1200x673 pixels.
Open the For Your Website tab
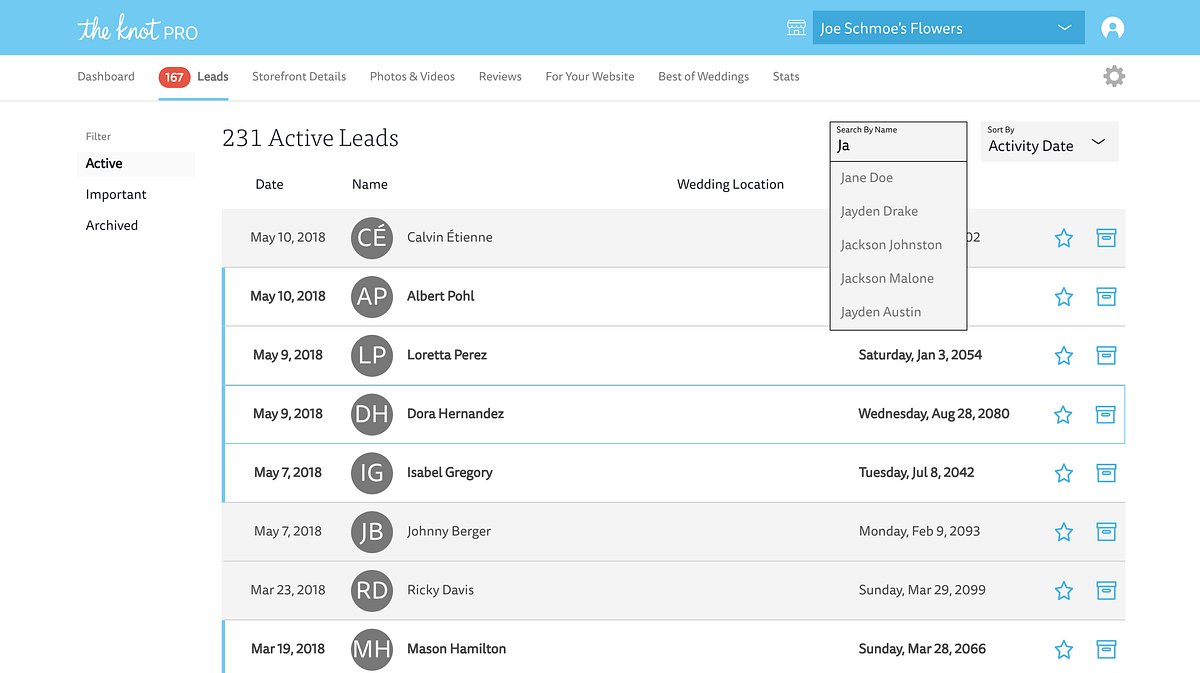coord(590,76)
